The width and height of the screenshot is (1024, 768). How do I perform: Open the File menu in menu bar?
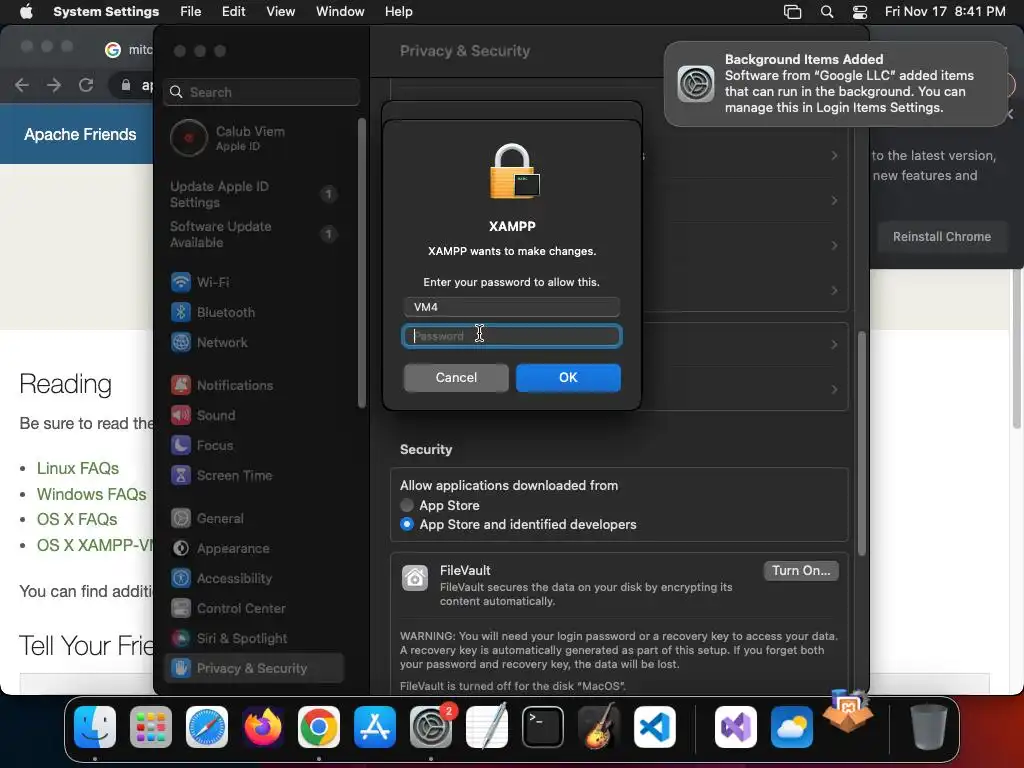191,12
